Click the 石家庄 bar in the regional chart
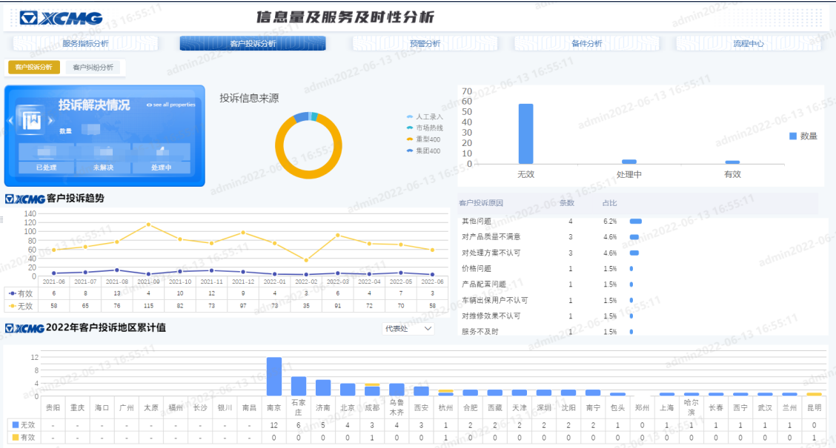Image resolution: width=836 pixels, height=448 pixels. [x=299, y=386]
